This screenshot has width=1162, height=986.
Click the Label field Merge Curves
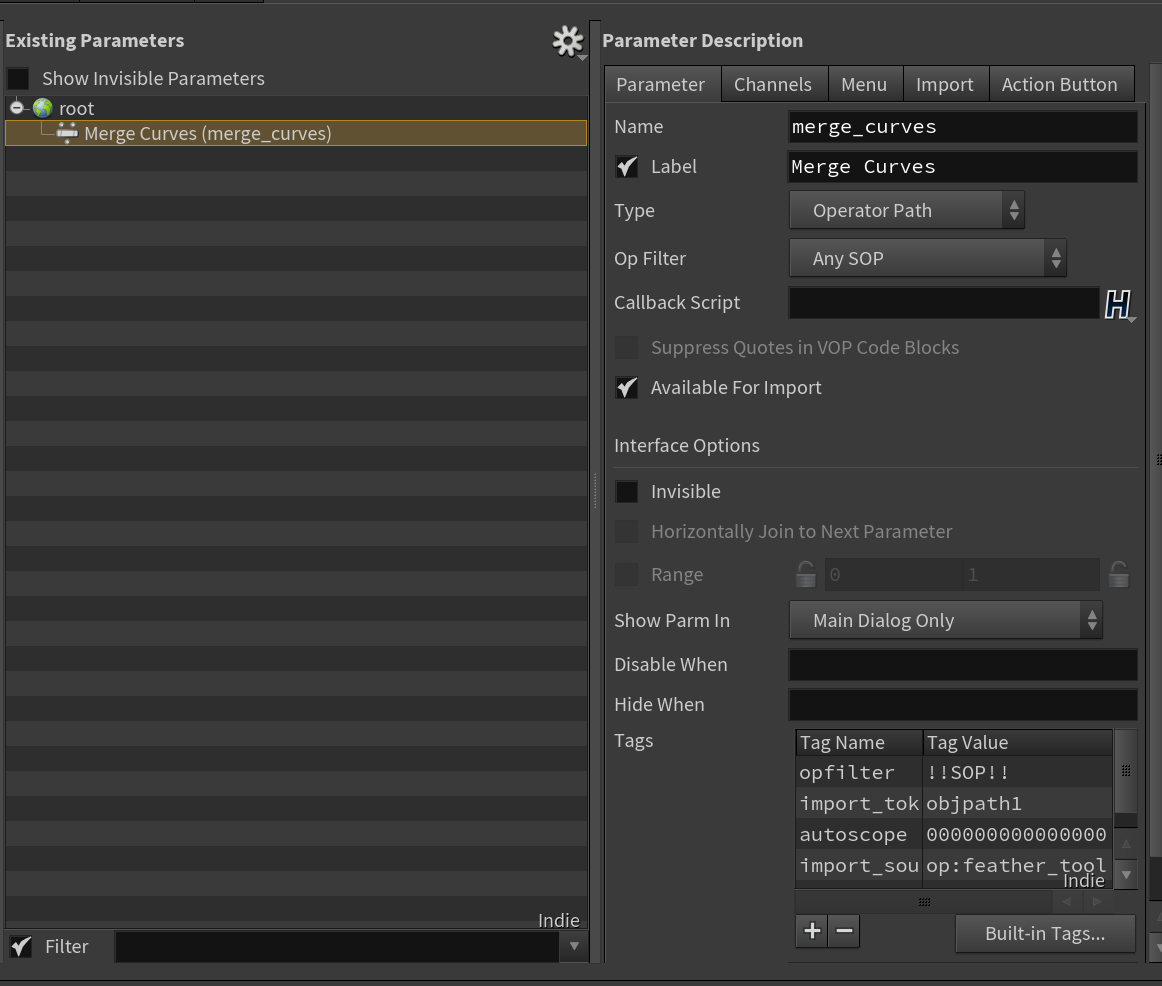[963, 167]
